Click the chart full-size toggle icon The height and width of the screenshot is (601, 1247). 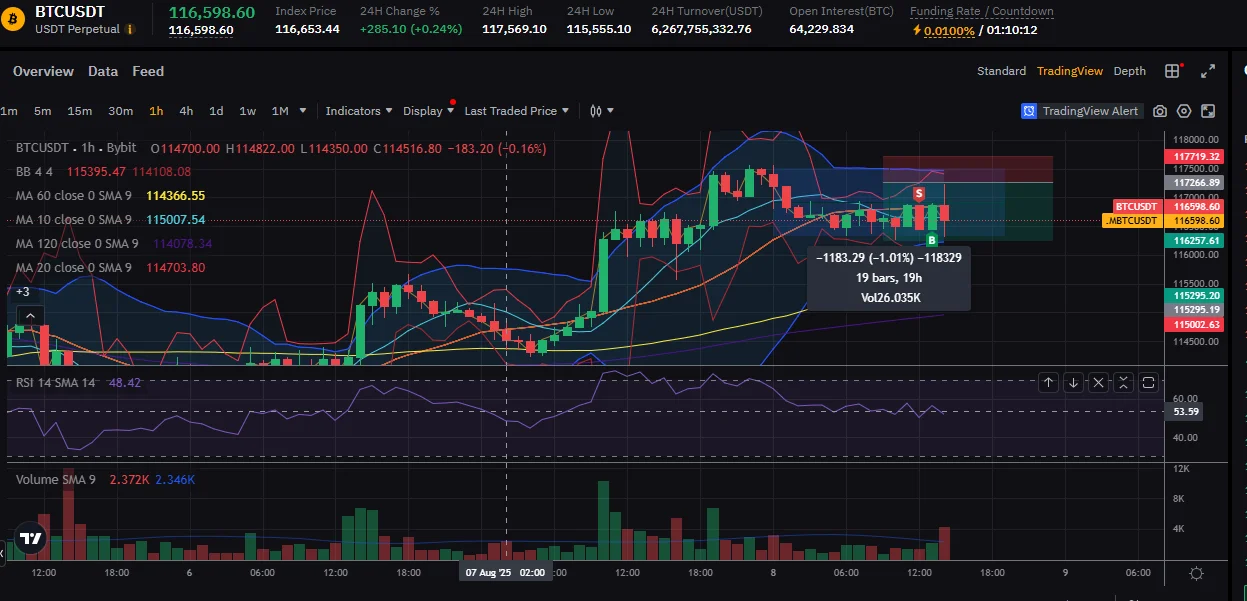point(1208,111)
